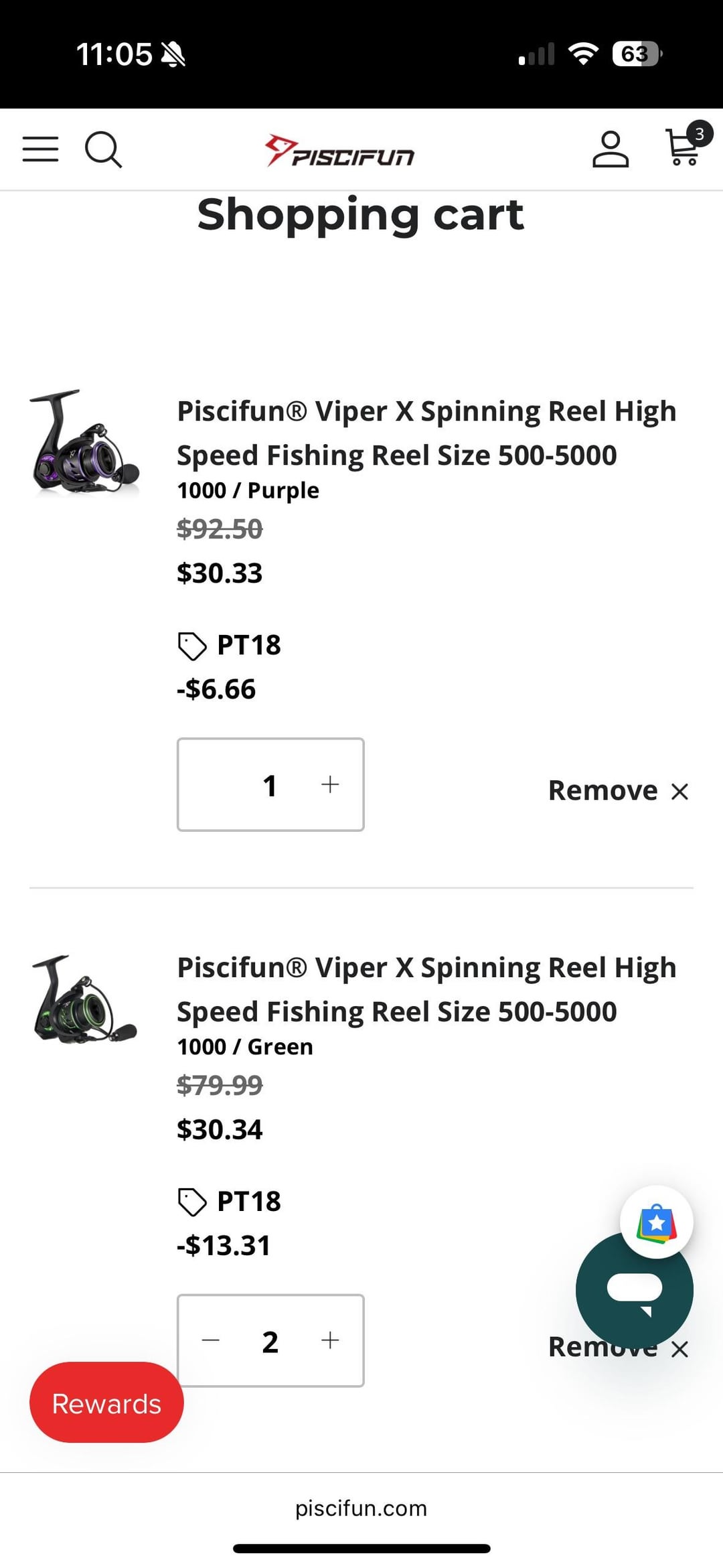723x1568 pixels.
Task: Open the account profile icon
Action: coord(610,149)
